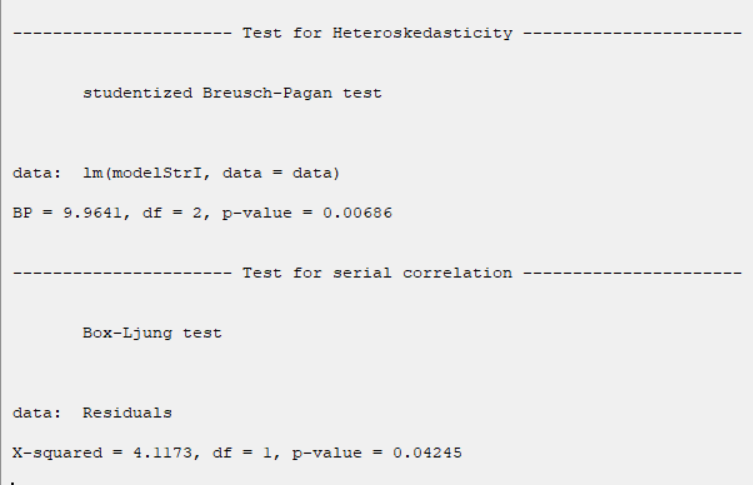Screen dimensions: 753x485
Task: Click the BP statistic value 9.9641
Action: [x=93, y=213]
